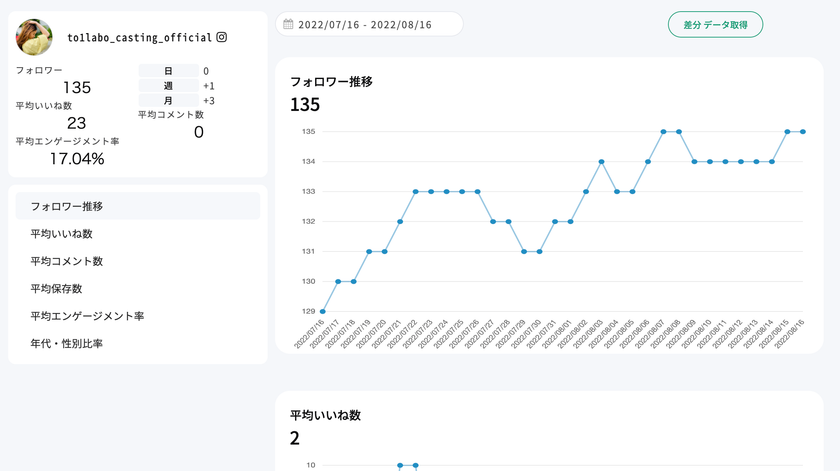Click the 日 follower change label
This screenshot has width=840, height=471.
pyautogui.click(x=167, y=71)
